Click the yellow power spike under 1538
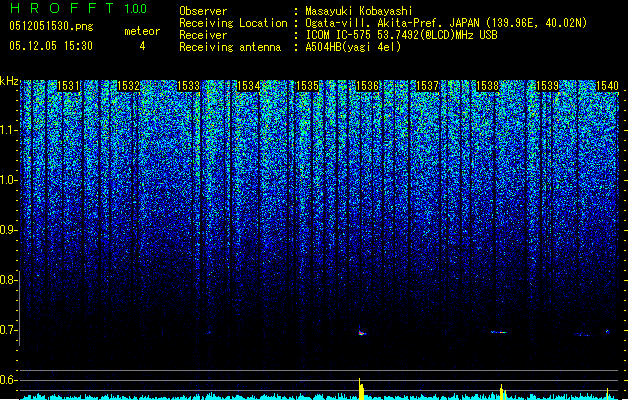The height and width of the screenshot is (400, 629). coord(502,392)
